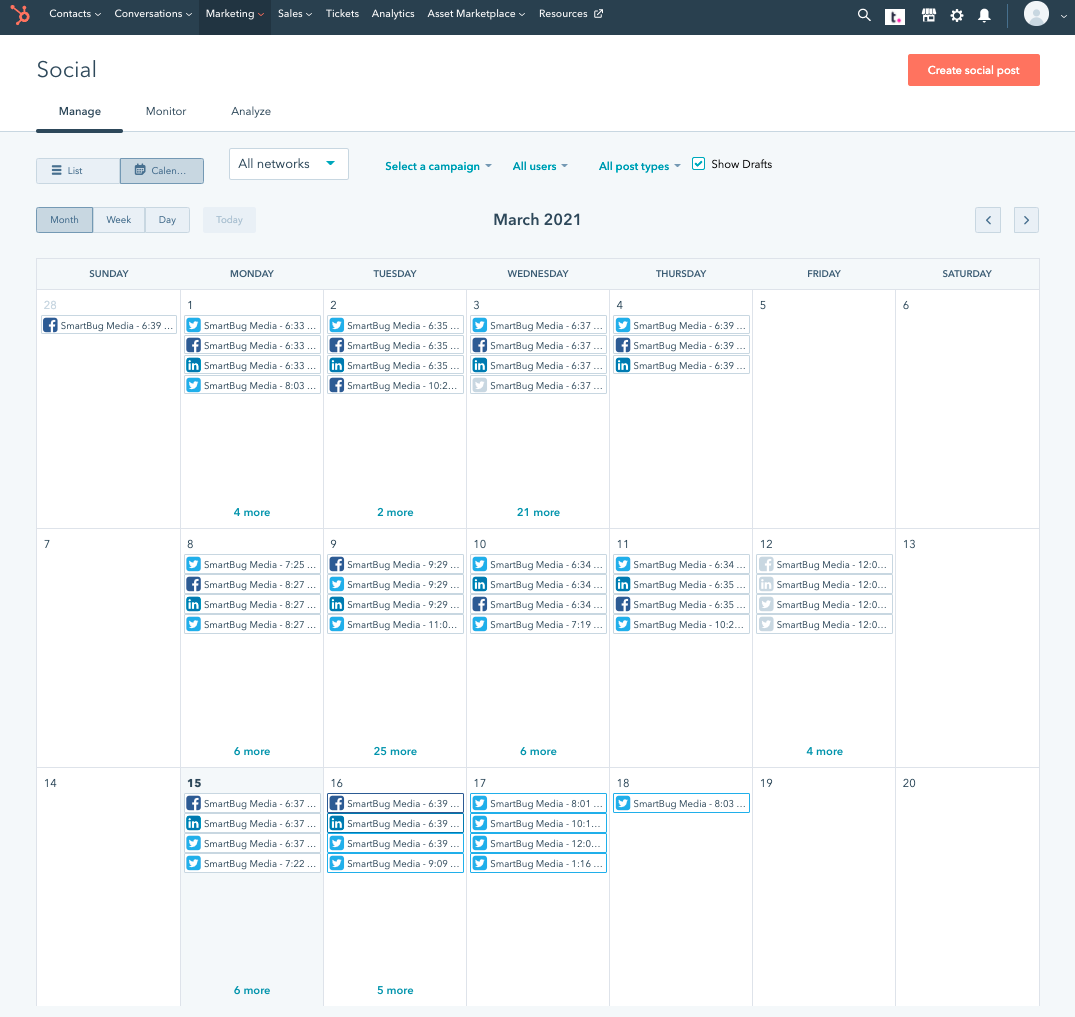Show 2 more posts on March 2
This screenshot has width=1075, height=1017.
point(395,512)
